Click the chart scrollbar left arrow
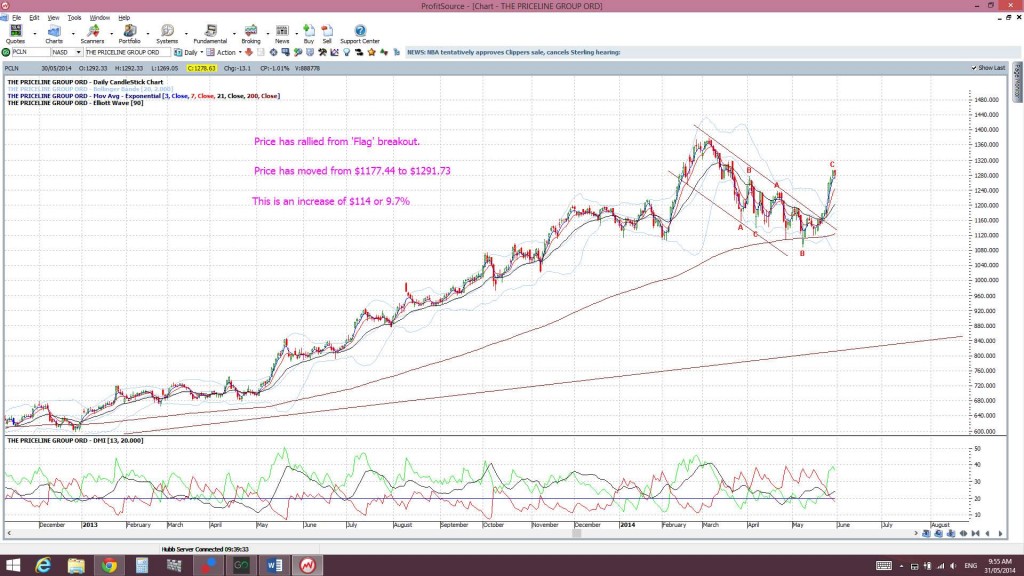The height and width of the screenshot is (576, 1024). pos(8,534)
